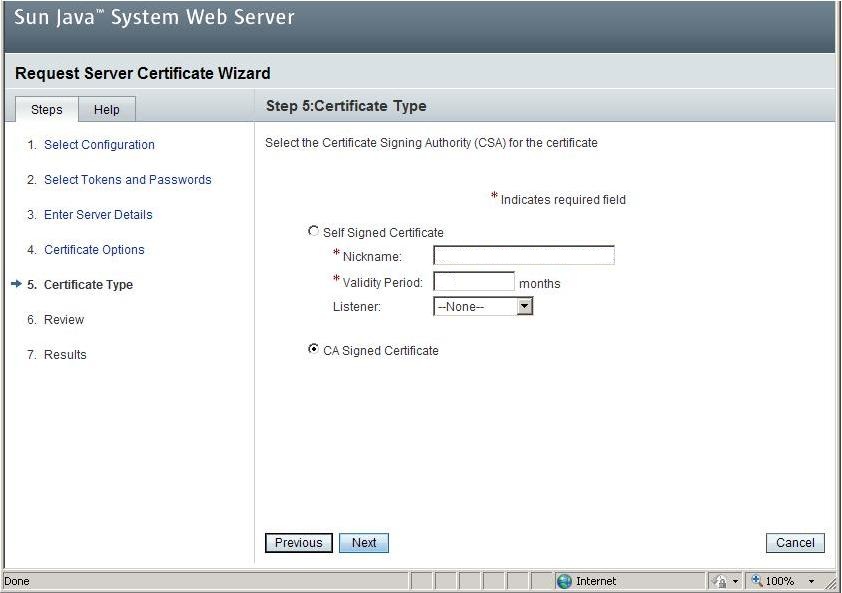
Task: Cancel the certificate wizard
Action: pyautogui.click(x=795, y=543)
